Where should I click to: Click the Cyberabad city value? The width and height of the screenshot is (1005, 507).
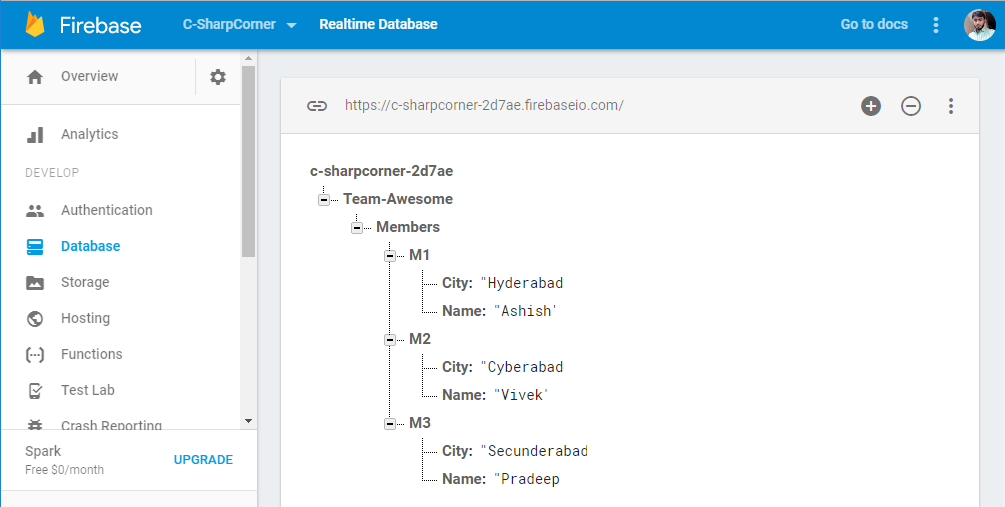tap(522, 367)
